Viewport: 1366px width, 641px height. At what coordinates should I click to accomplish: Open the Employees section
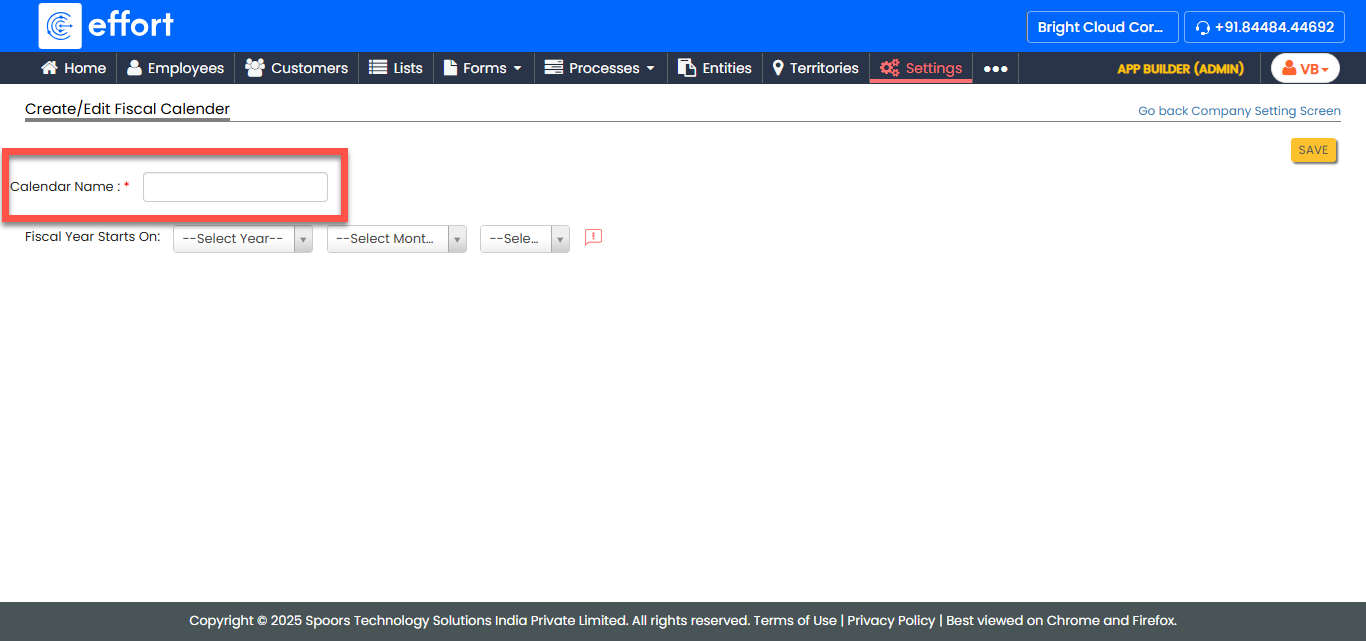point(175,68)
